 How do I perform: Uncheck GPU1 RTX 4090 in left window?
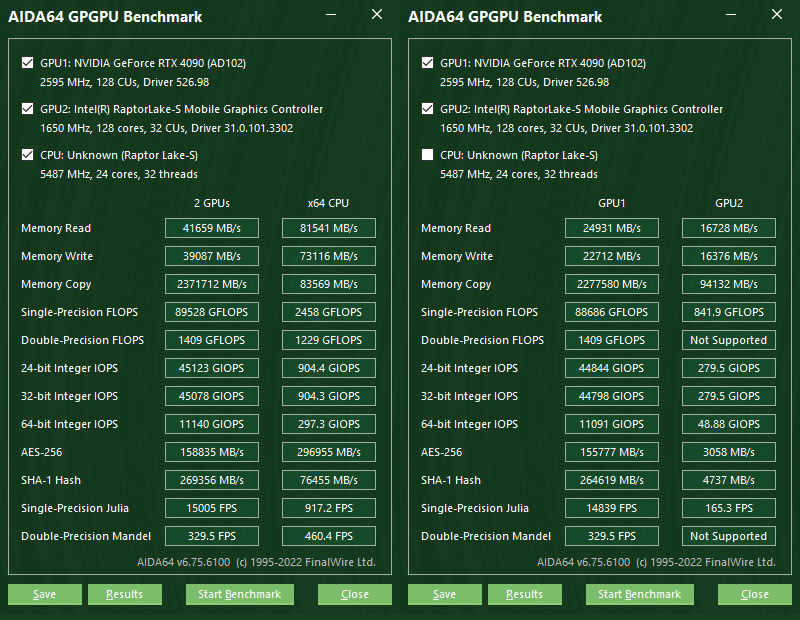click(28, 63)
